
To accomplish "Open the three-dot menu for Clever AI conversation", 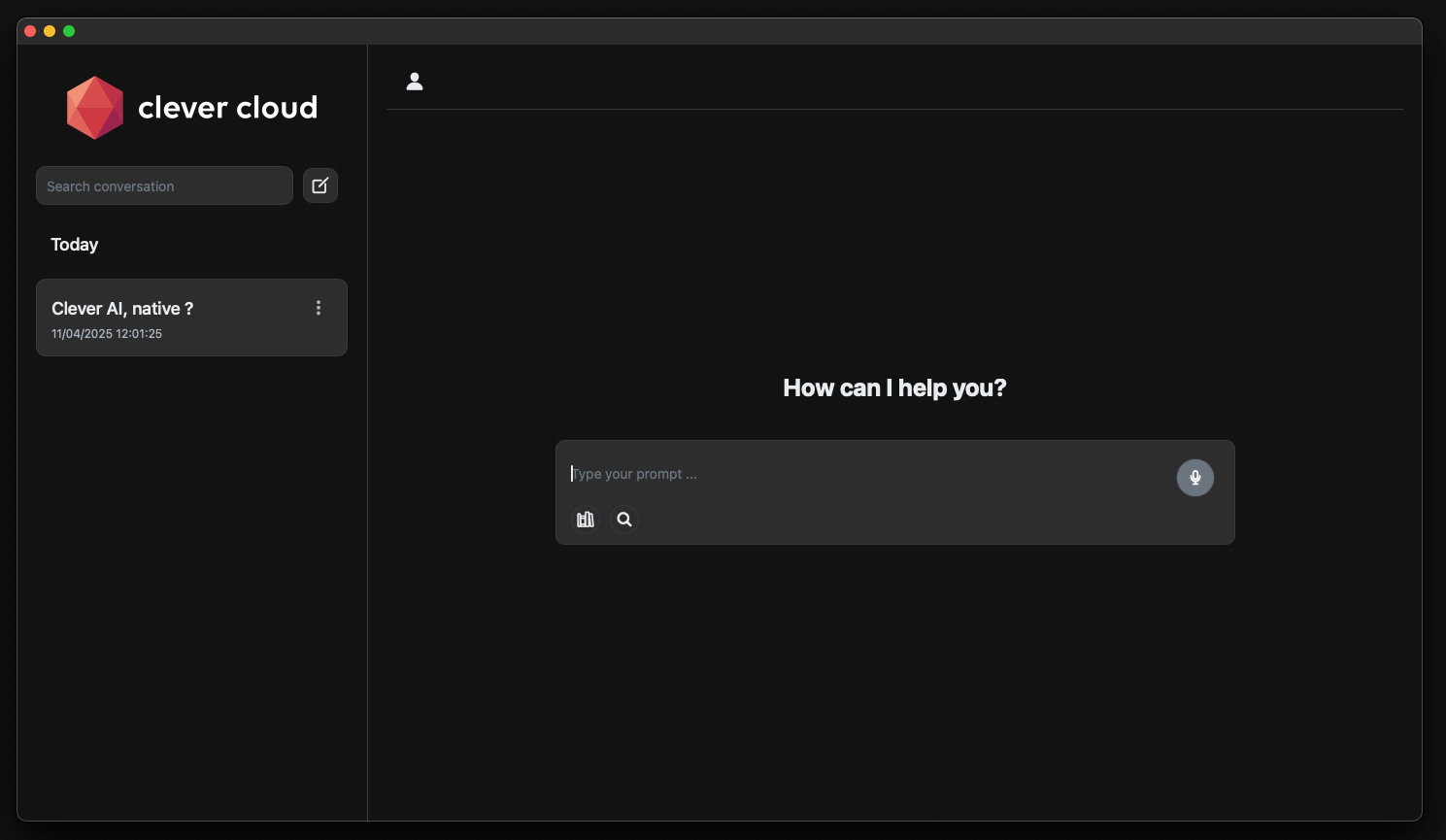I will pyautogui.click(x=319, y=308).
